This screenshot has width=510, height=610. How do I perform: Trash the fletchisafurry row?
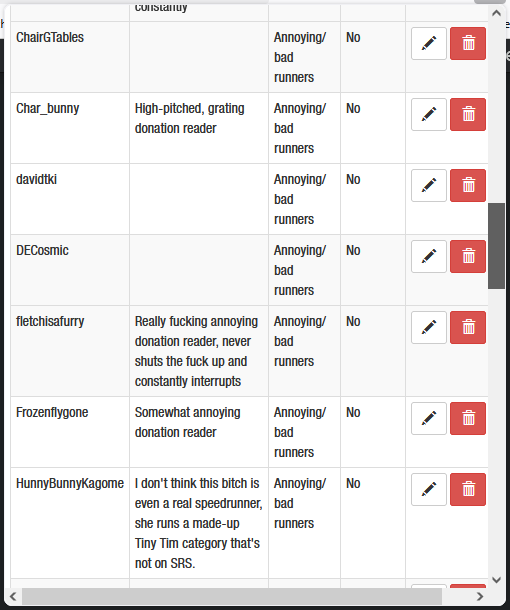coord(468,328)
